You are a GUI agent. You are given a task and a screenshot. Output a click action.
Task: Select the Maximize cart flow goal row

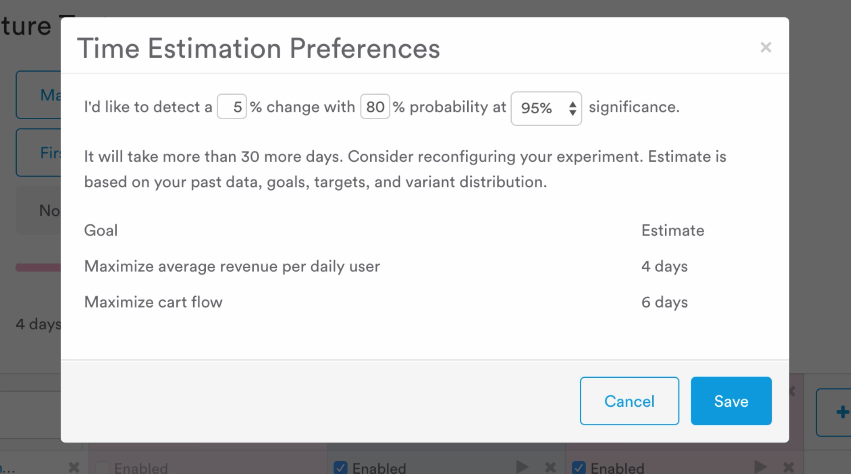click(x=425, y=302)
